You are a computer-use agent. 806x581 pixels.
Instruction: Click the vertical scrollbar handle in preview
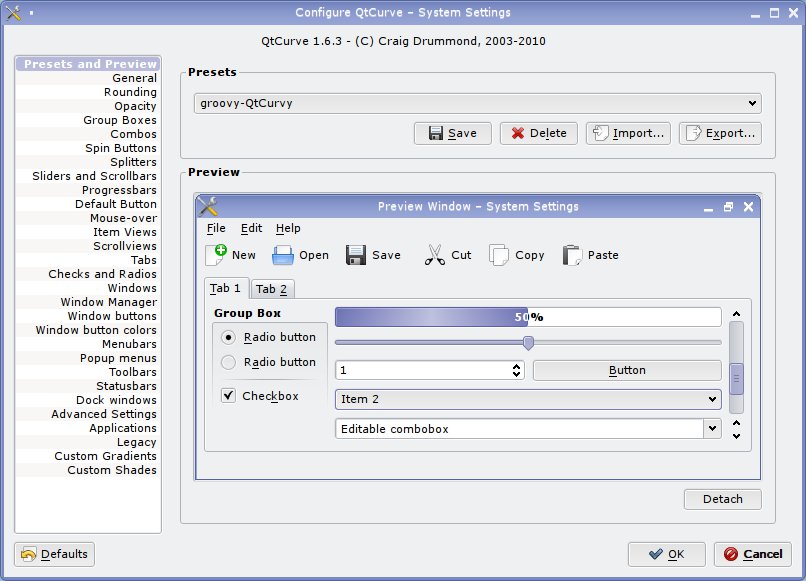[x=736, y=379]
